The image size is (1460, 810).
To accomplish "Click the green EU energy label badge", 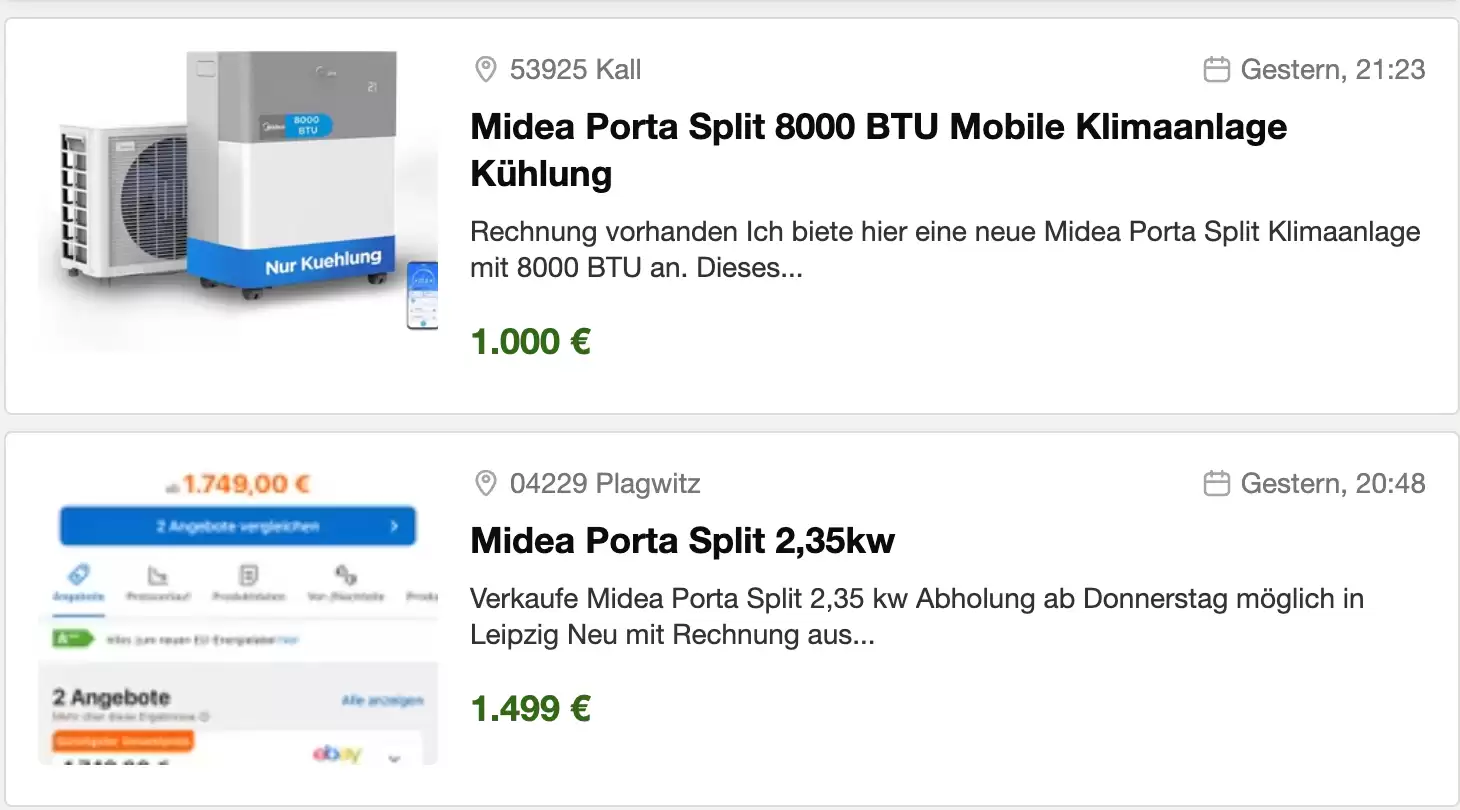I will coord(73,638).
